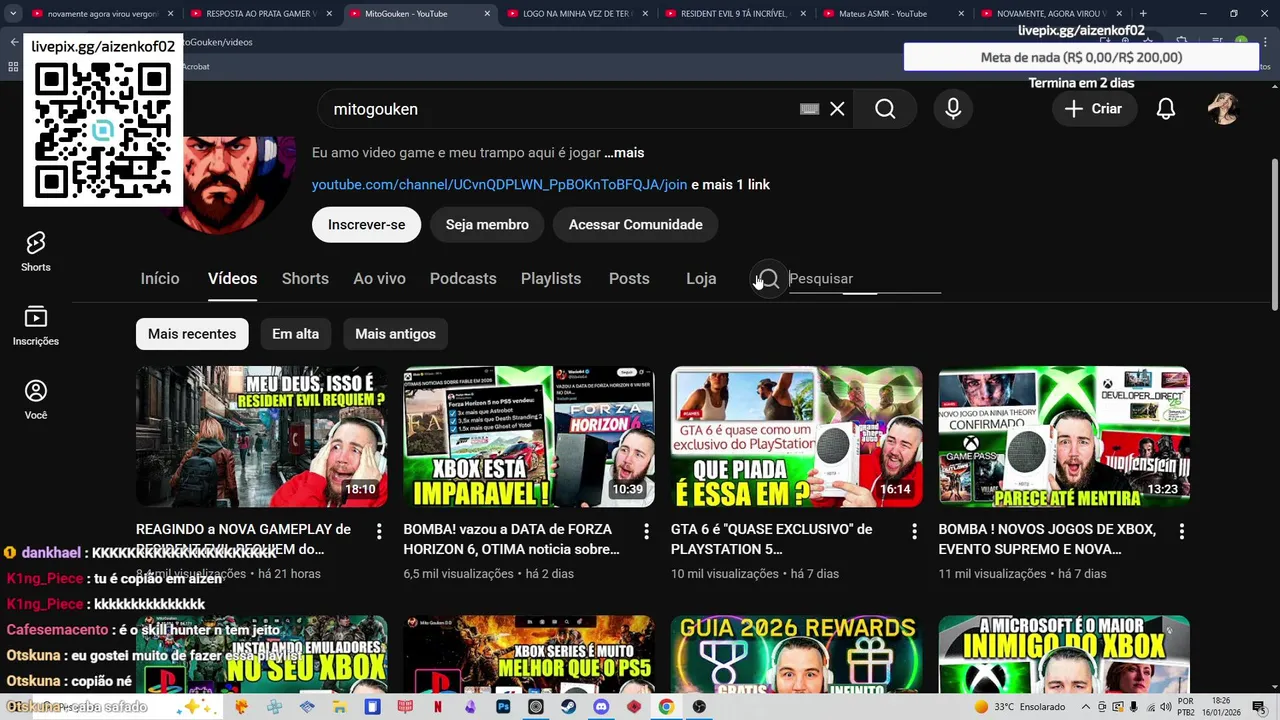
Task: Open Você in left sidebar
Action: click(36, 400)
